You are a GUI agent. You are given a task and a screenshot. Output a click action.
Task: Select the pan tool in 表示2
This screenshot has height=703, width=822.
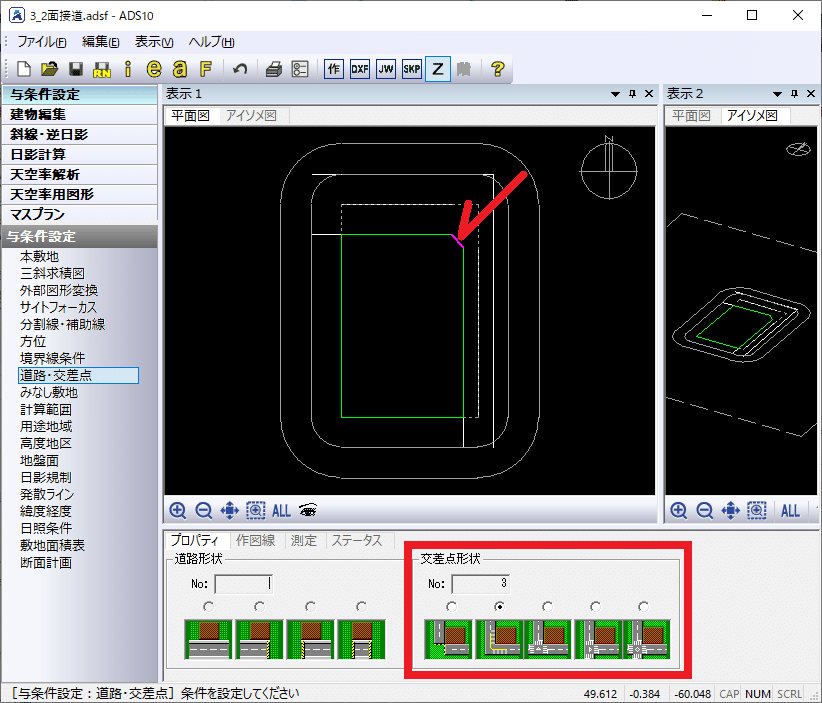point(731,510)
